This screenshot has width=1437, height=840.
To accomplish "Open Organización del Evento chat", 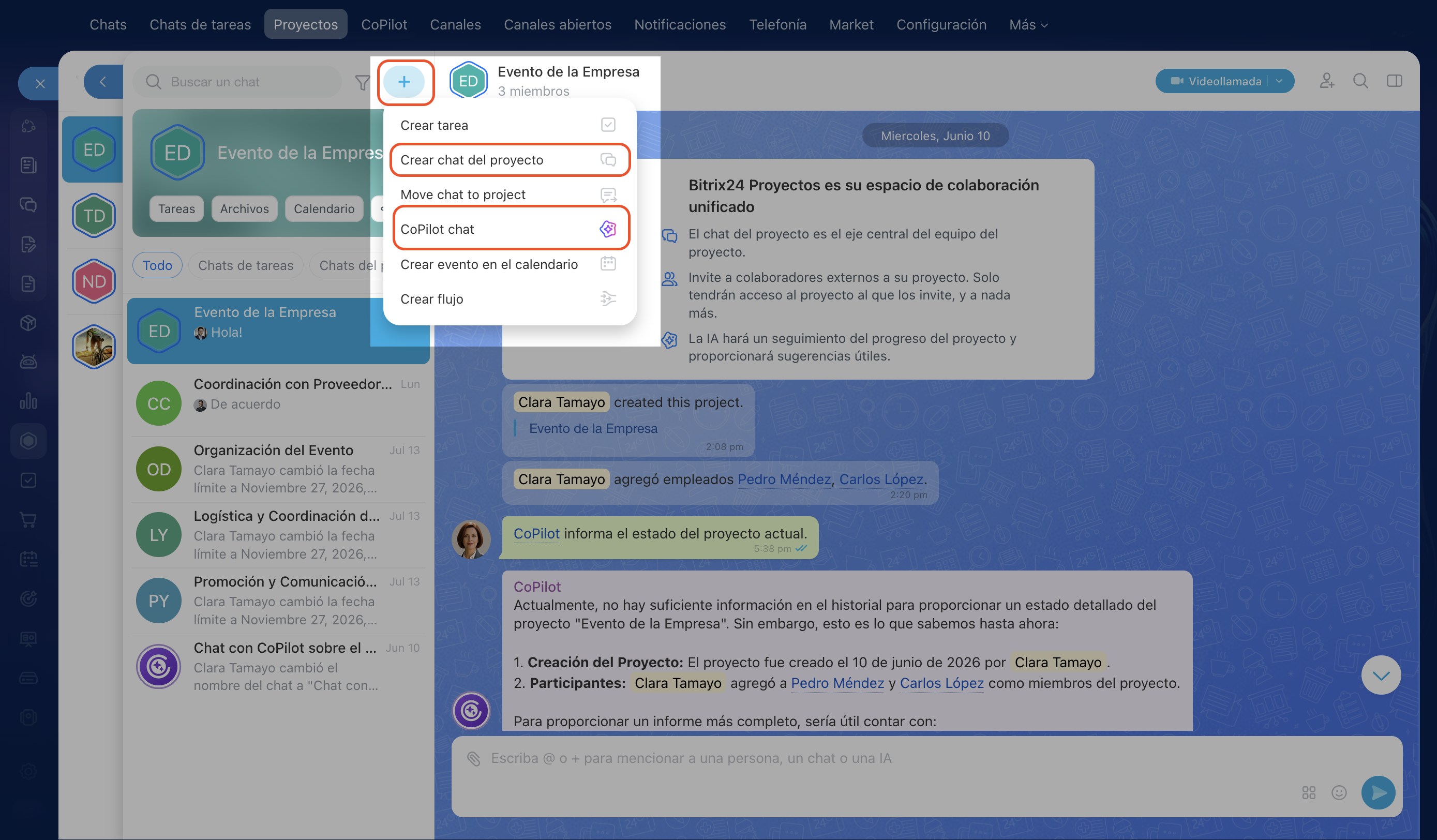I will (278, 469).
